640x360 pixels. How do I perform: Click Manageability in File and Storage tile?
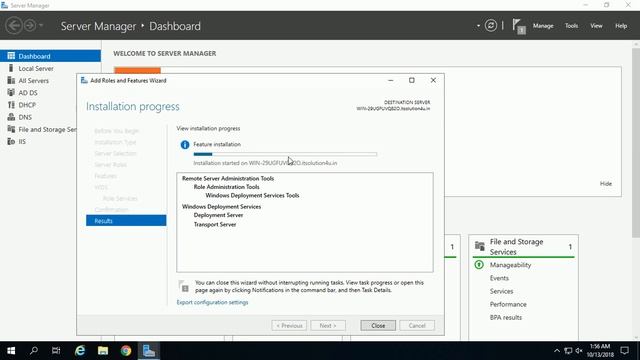tap(510, 265)
